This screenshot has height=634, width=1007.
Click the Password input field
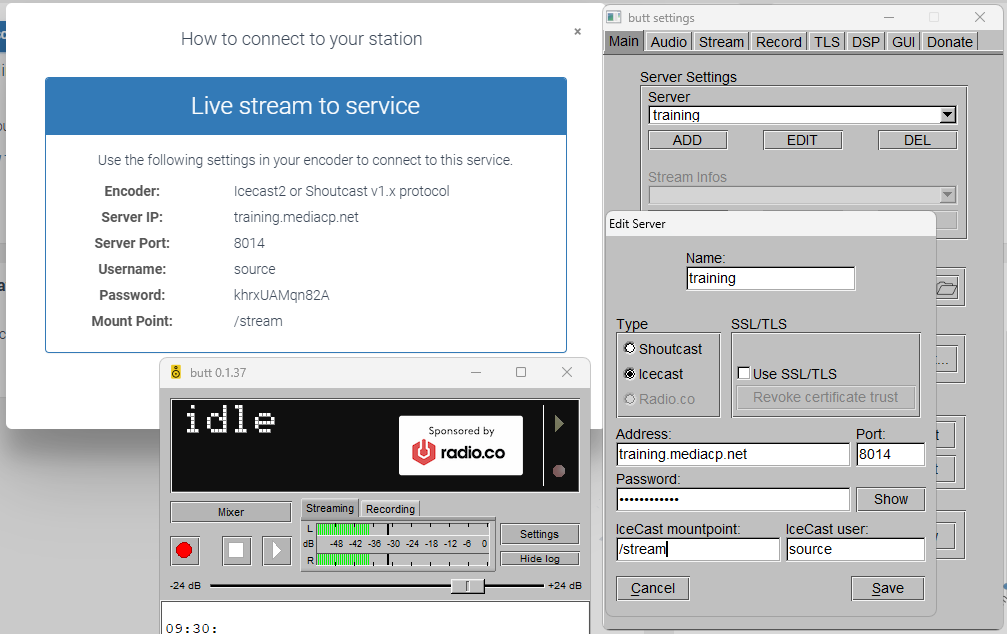(x=733, y=499)
